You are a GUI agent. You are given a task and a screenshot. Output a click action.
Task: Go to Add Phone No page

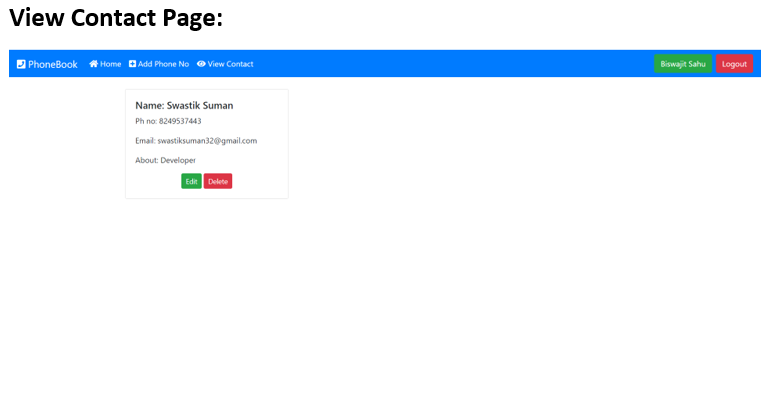coord(159,64)
